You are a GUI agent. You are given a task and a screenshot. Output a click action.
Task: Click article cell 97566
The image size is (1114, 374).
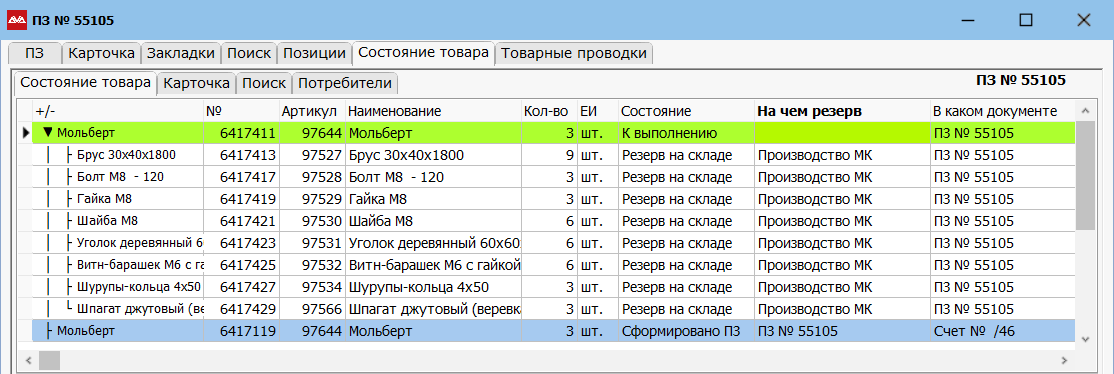(x=312, y=309)
